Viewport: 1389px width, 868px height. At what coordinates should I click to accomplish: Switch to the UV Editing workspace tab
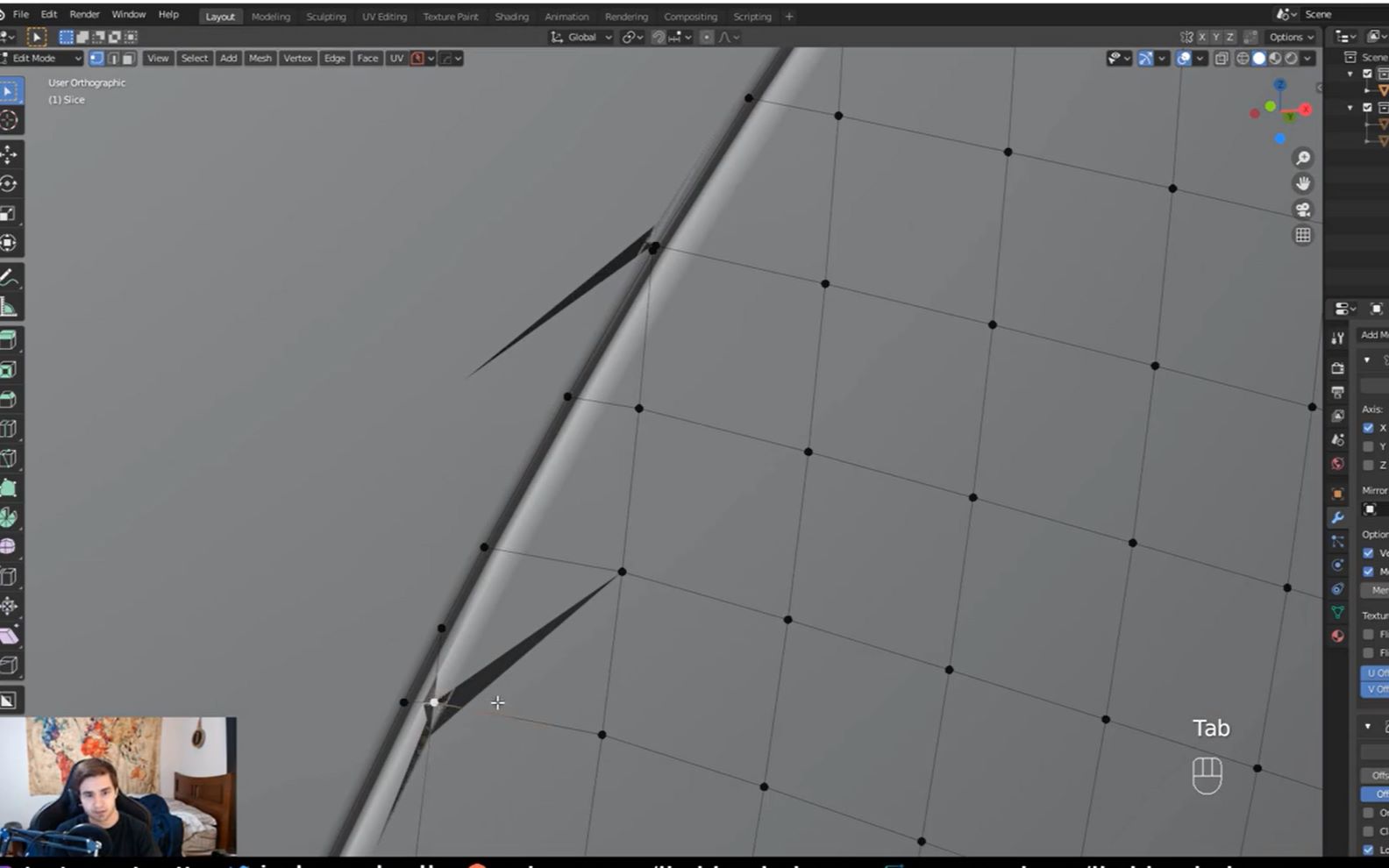click(385, 17)
